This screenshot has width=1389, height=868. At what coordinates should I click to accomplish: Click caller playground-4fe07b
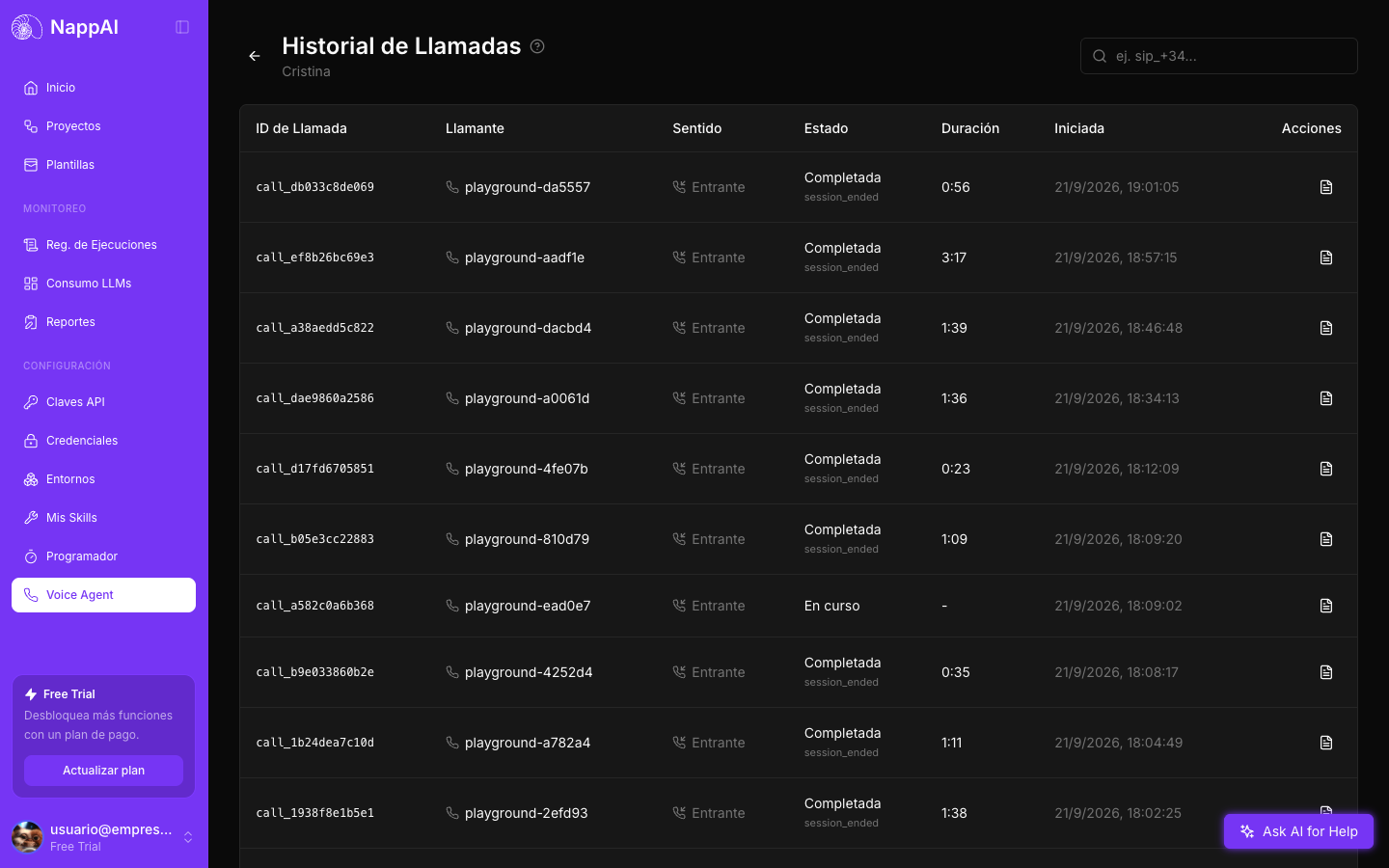(x=526, y=469)
